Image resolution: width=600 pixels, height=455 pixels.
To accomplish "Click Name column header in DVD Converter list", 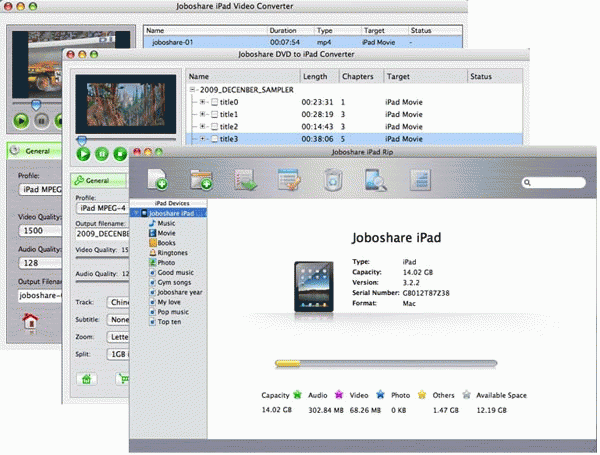I will click(243, 77).
